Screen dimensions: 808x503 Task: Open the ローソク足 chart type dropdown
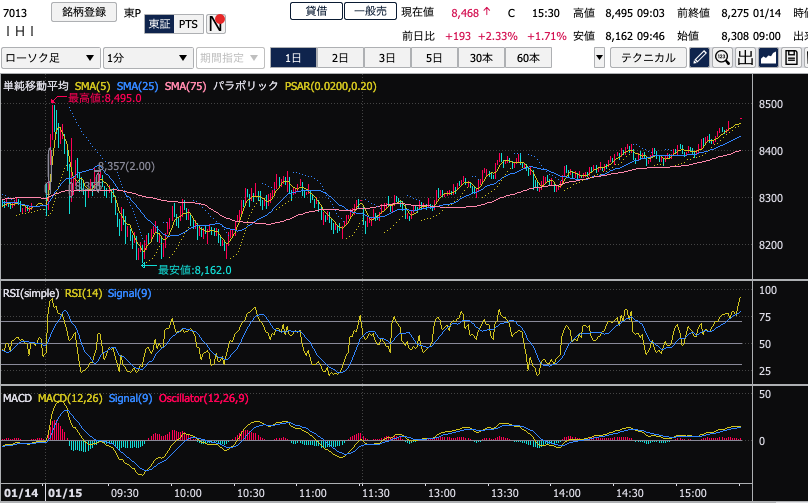(x=51, y=57)
